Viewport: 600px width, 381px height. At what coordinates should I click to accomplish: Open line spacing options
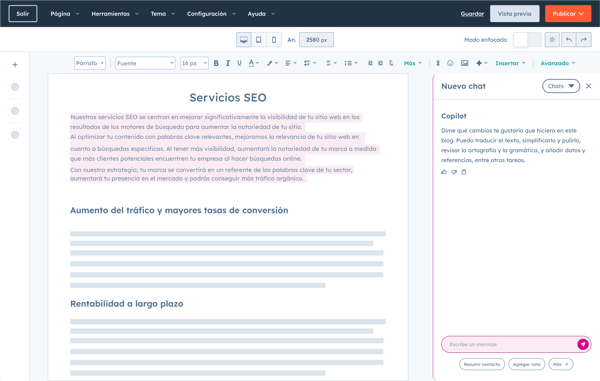tap(351, 63)
